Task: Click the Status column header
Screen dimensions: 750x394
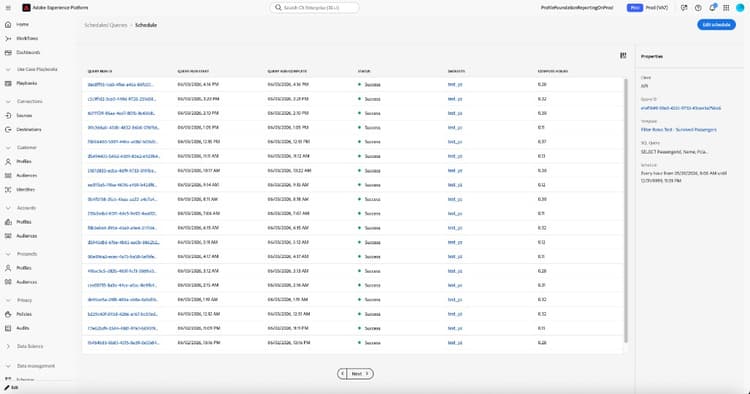Action: coord(364,71)
